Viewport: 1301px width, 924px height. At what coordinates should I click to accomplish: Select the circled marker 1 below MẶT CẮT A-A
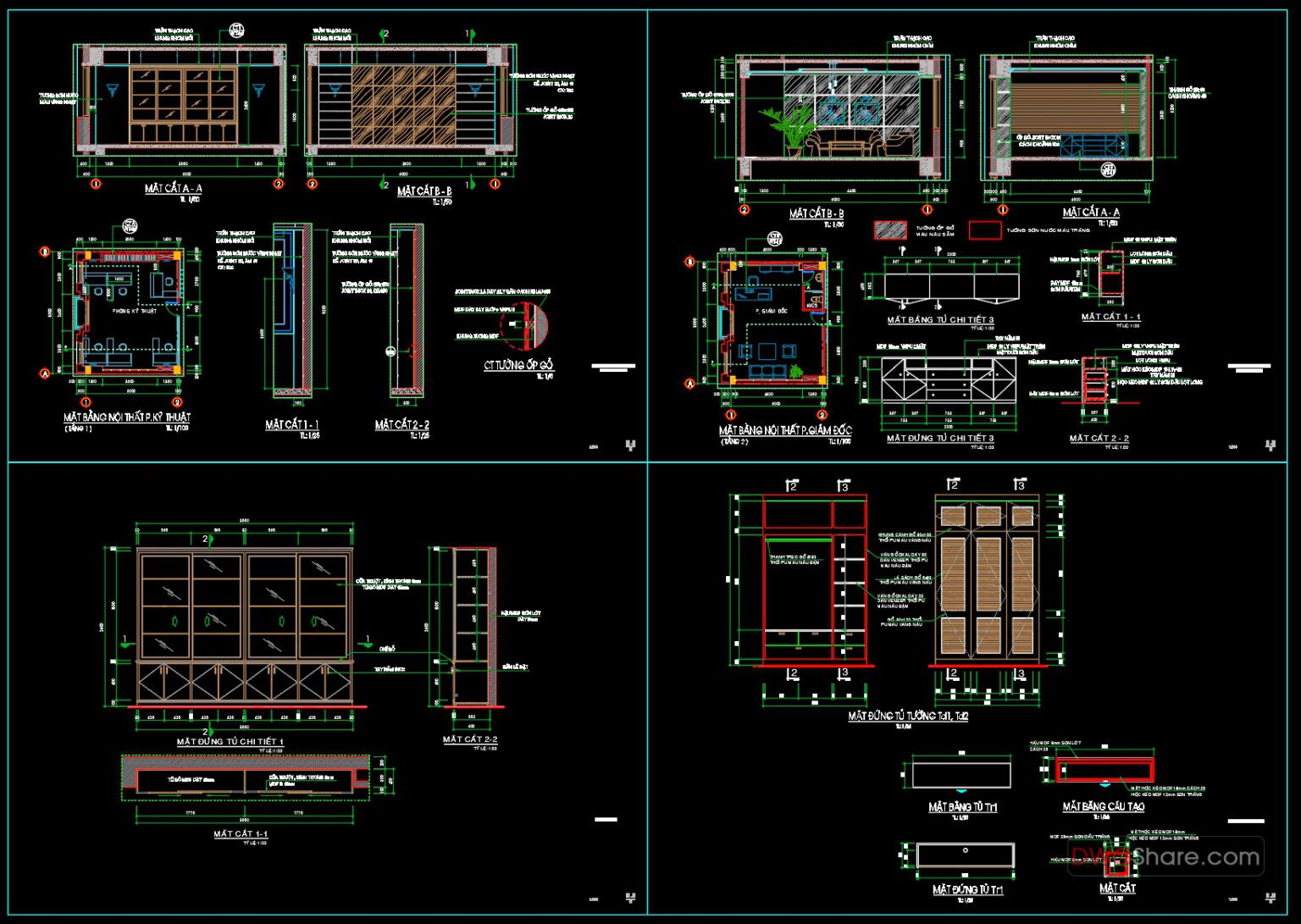pyautogui.click(x=96, y=183)
